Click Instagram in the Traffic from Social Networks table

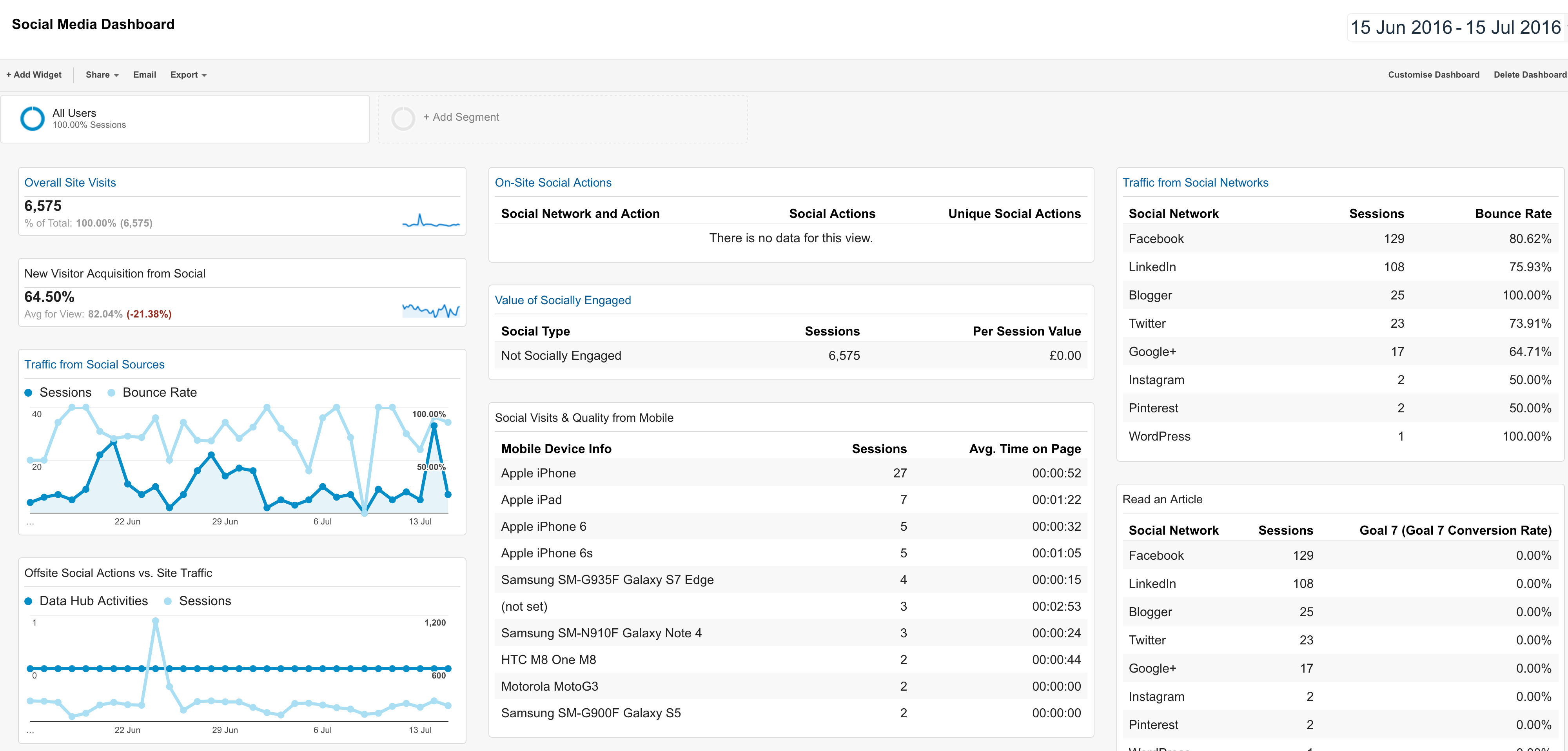click(1156, 380)
